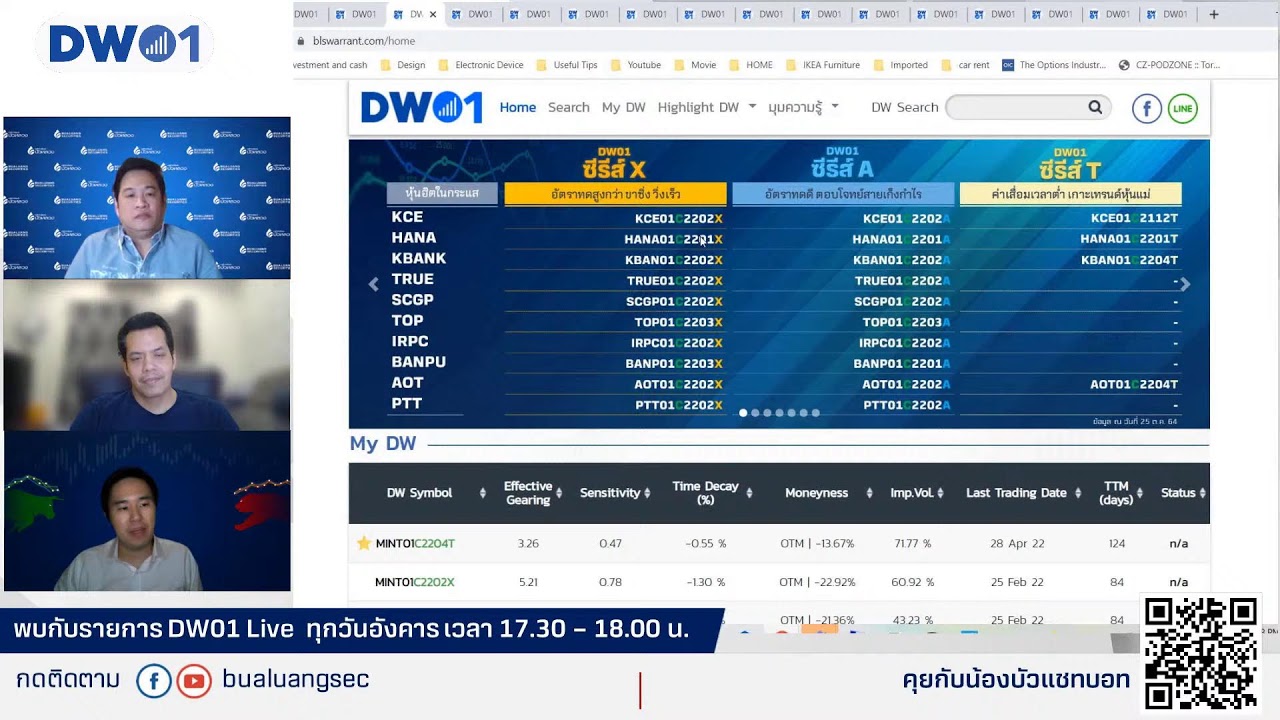Open the IRPC01C2202A warrant link

coord(904,343)
